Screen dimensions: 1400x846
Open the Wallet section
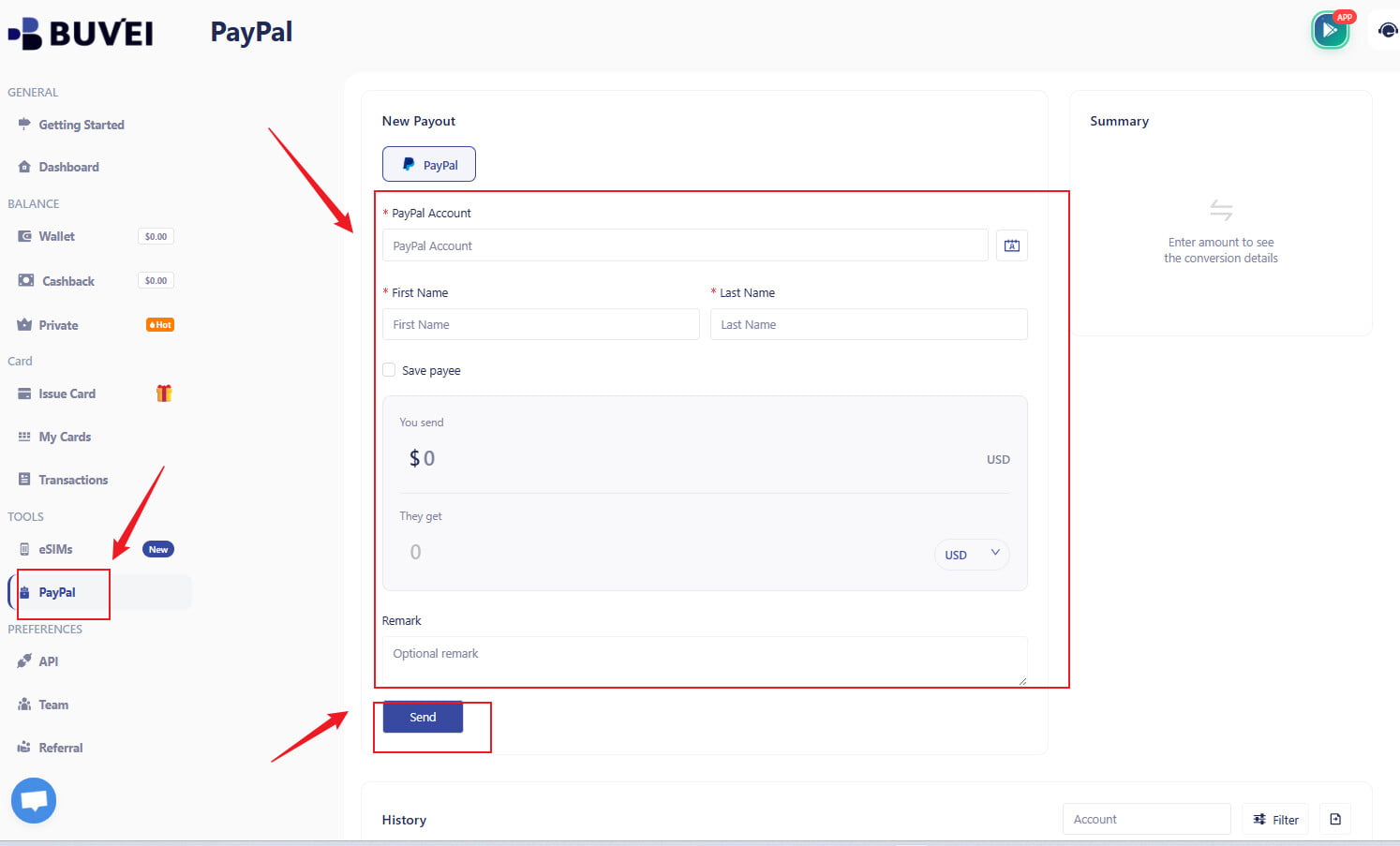(x=56, y=236)
